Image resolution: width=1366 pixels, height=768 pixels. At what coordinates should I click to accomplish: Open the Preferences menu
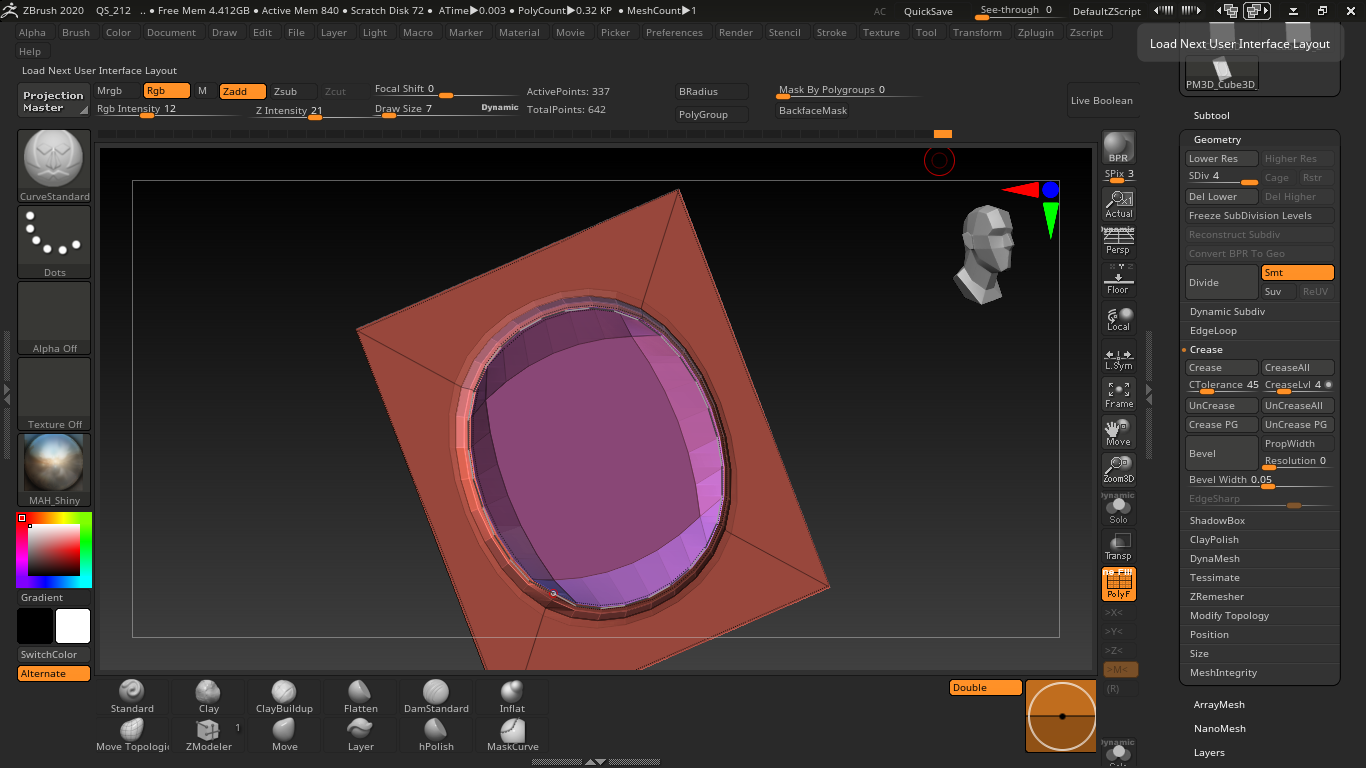(x=674, y=32)
